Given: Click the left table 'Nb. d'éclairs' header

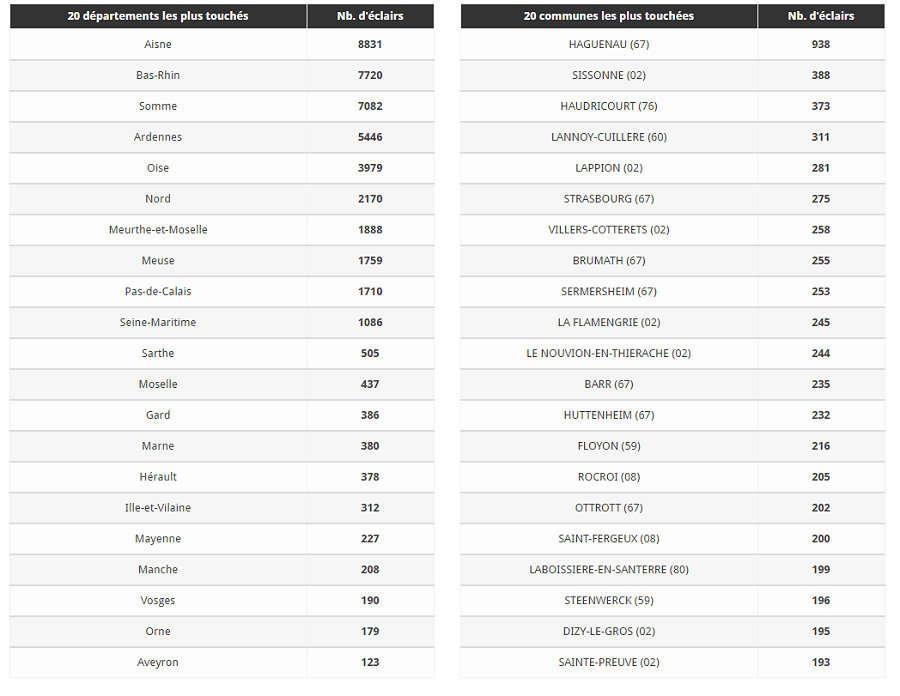Looking at the screenshot, I should click(370, 16).
